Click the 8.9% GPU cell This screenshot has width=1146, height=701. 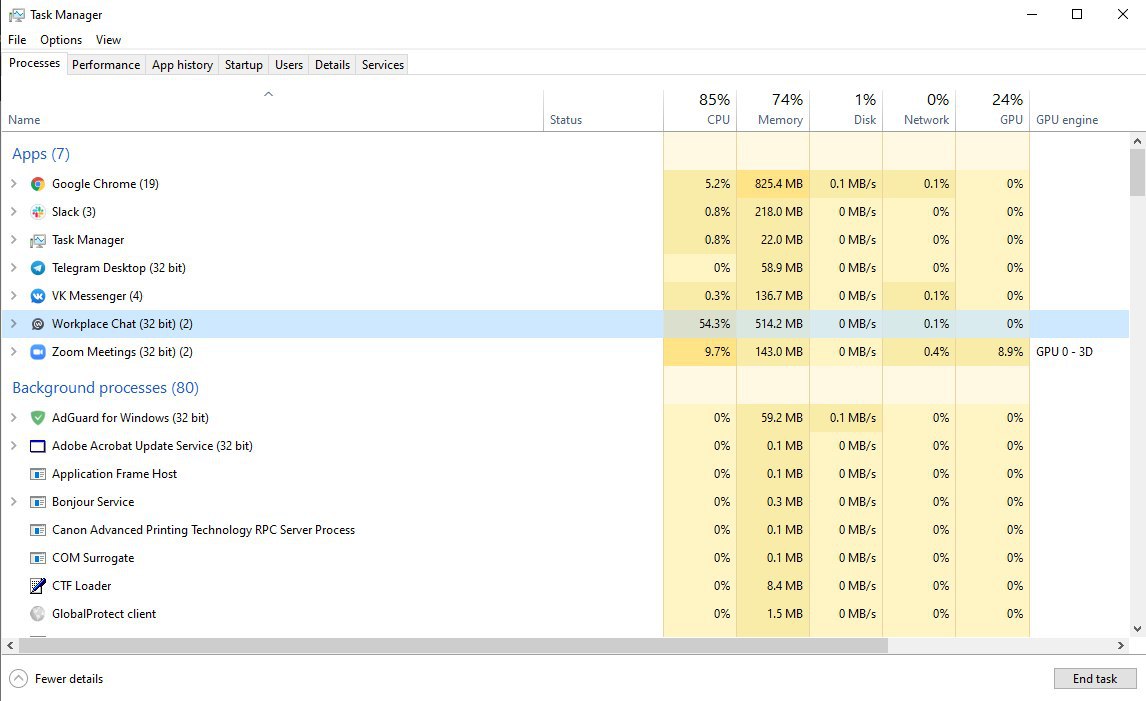tap(993, 352)
